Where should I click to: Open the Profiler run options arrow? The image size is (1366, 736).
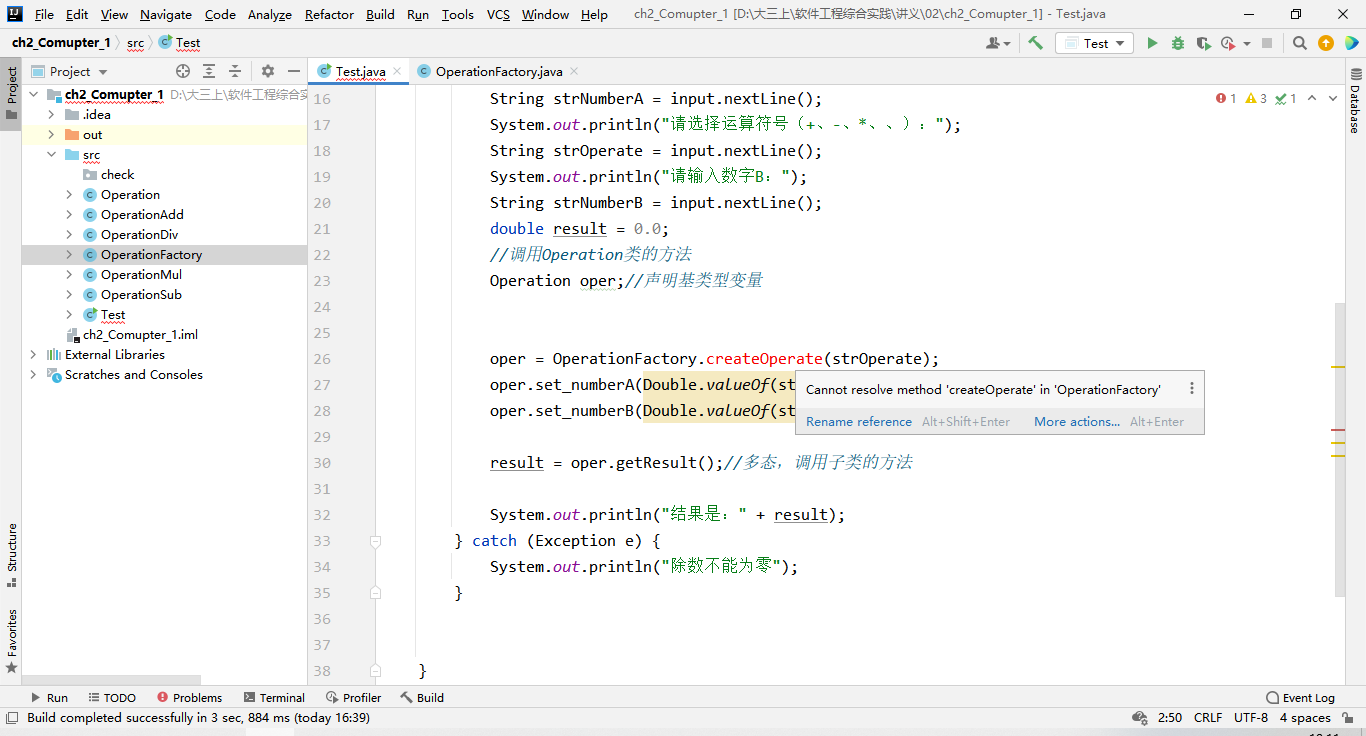point(1246,43)
